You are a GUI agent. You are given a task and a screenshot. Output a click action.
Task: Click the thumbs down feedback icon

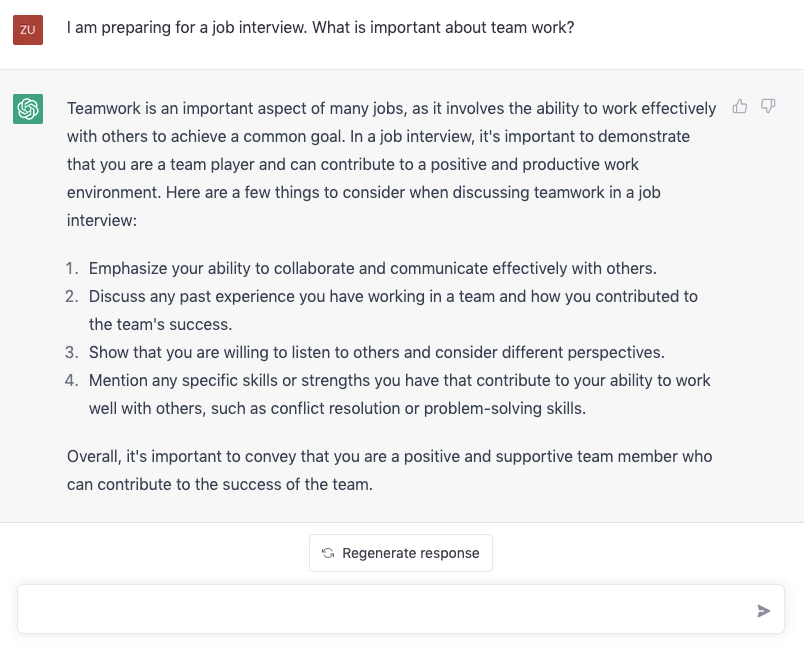[768, 106]
